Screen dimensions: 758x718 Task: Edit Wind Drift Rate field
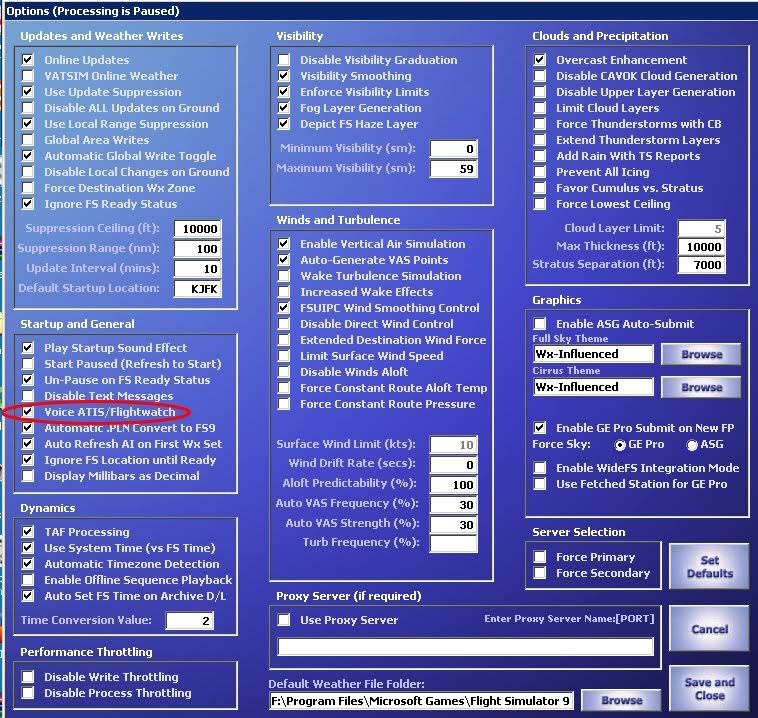(453, 465)
